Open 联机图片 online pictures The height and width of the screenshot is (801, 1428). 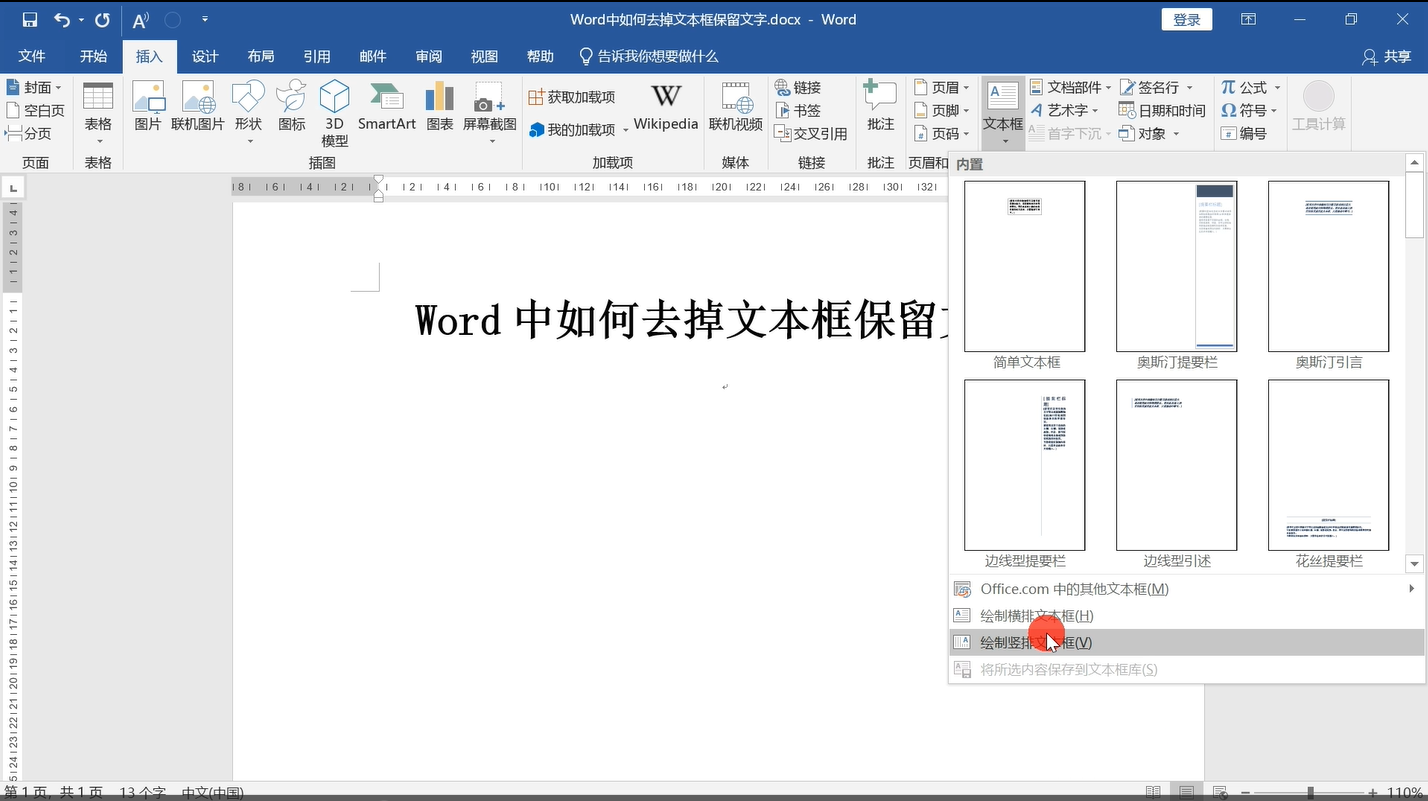click(198, 107)
